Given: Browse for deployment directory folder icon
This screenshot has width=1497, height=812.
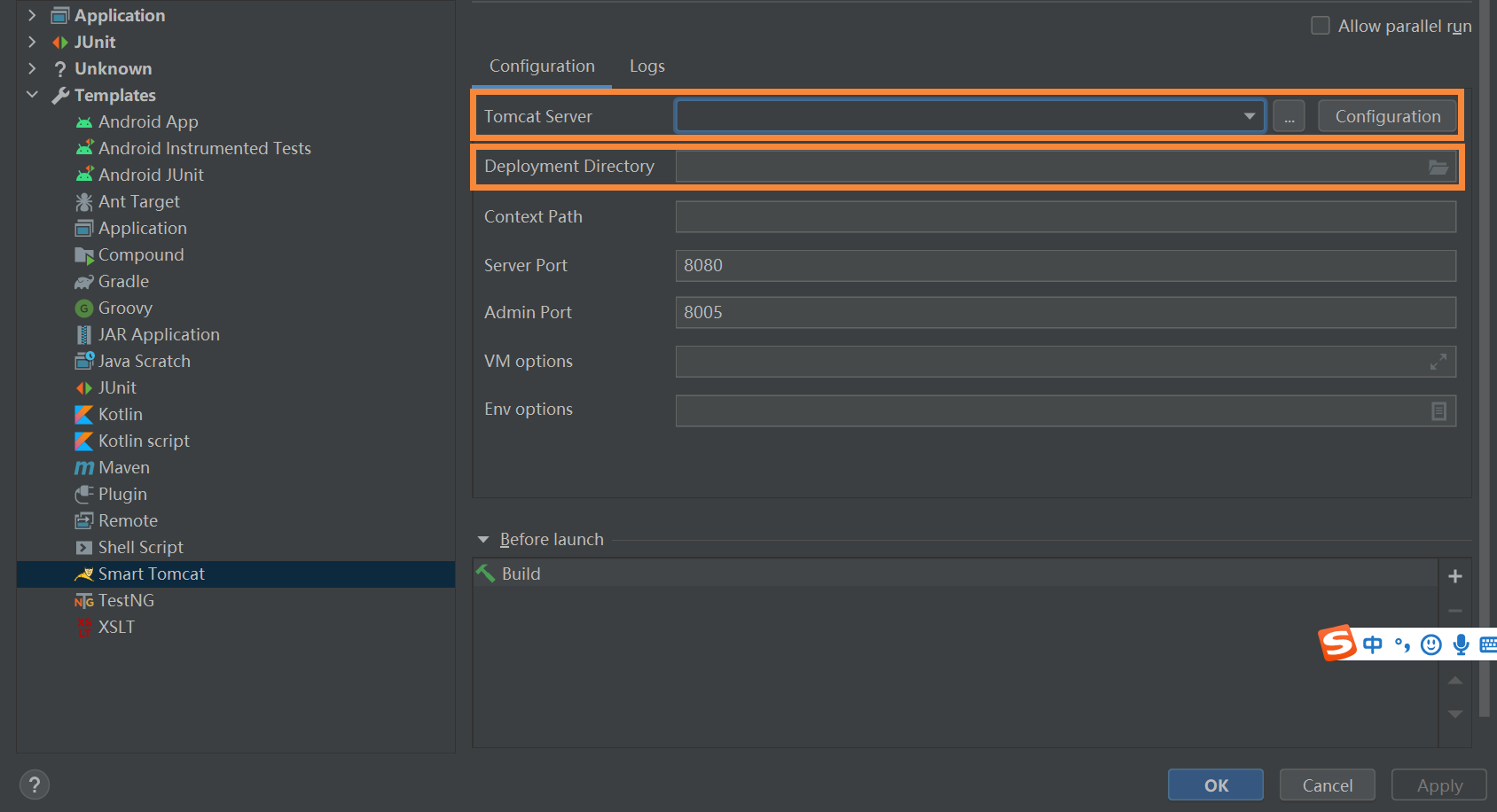Looking at the screenshot, I should [1438, 167].
